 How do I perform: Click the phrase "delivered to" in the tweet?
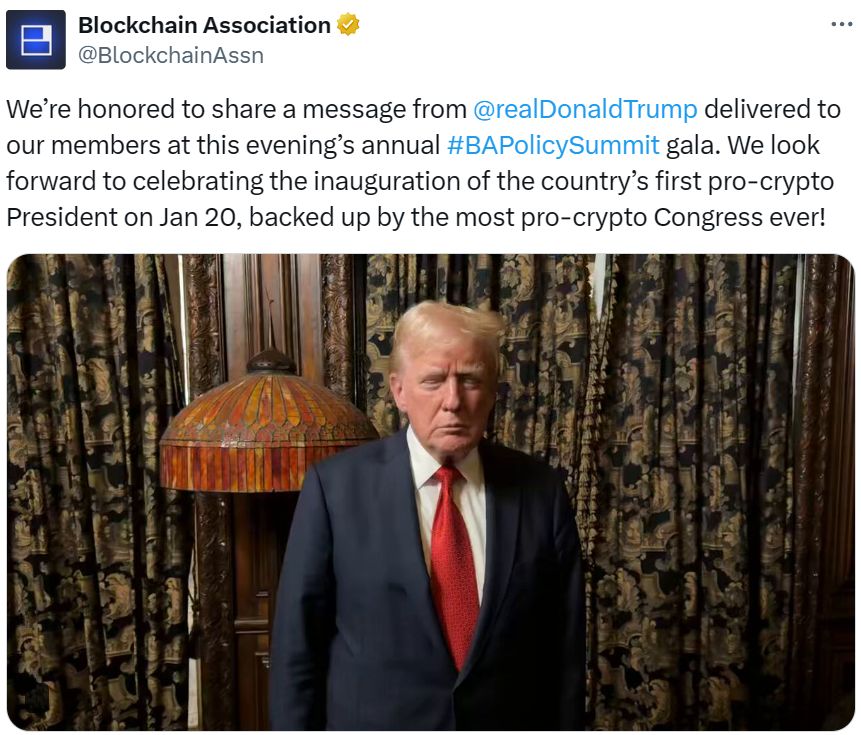click(x=769, y=108)
